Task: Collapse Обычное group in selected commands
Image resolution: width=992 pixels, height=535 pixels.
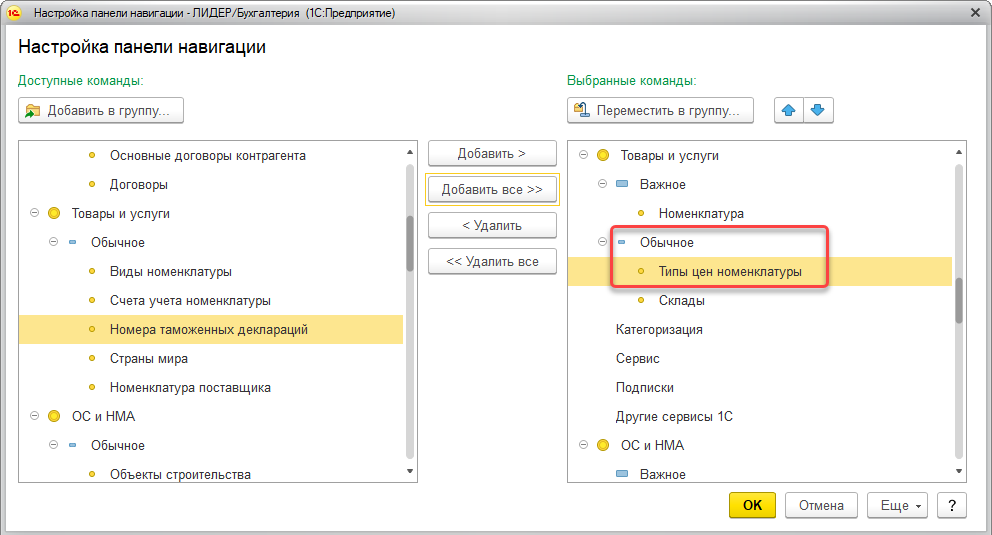Action: click(602, 242)
